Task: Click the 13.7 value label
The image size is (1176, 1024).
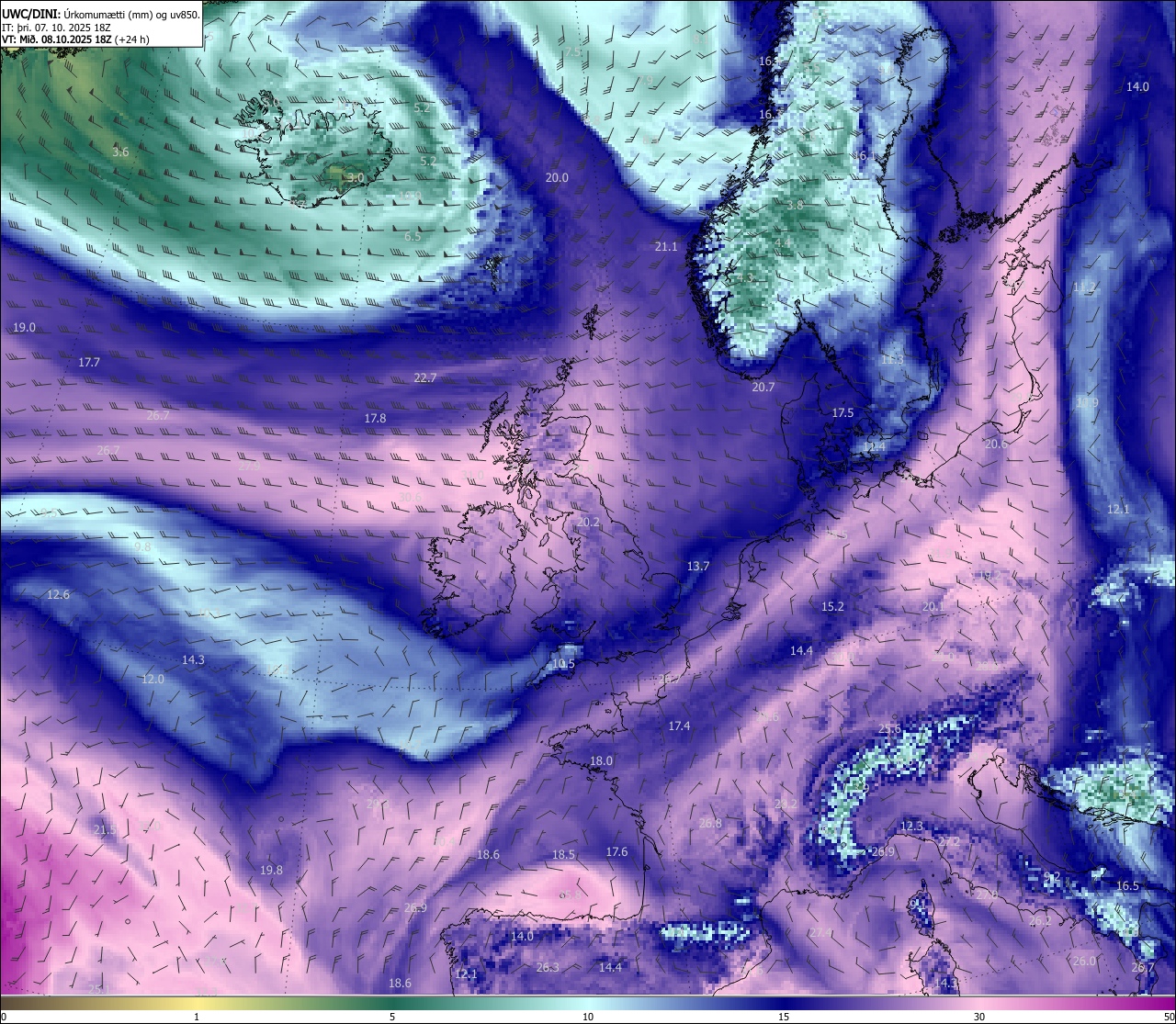Action: coord(698,566)
